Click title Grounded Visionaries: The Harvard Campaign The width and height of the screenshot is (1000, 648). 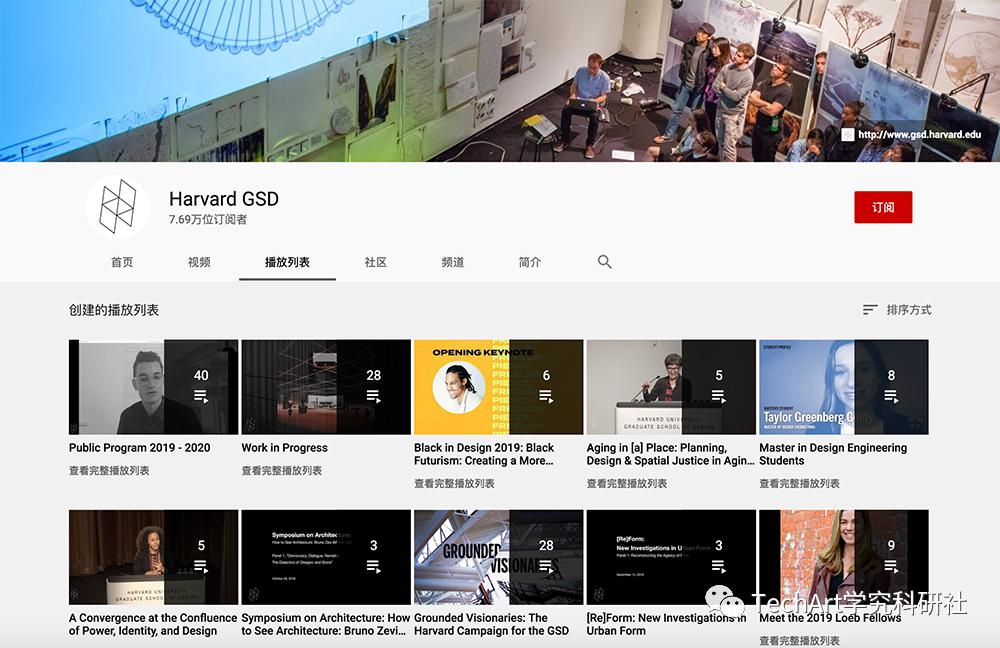pos(491,624)
